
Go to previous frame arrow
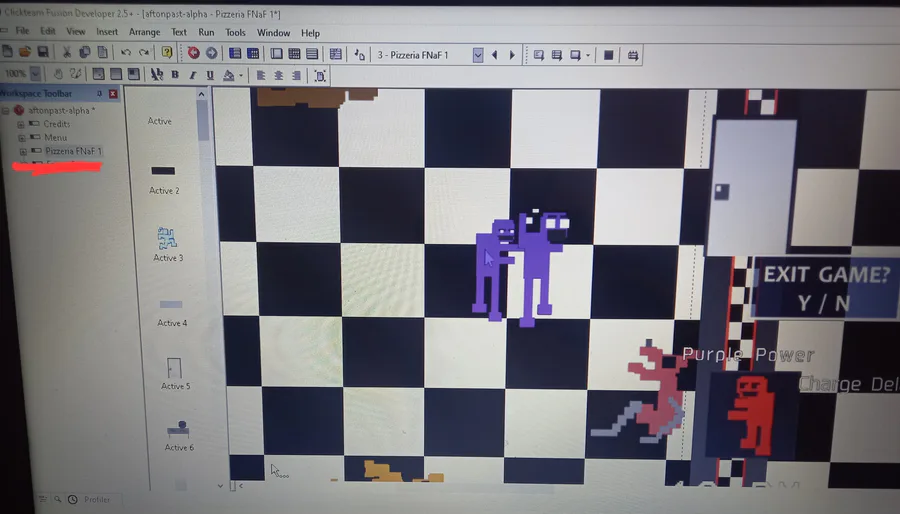(494, 55)
